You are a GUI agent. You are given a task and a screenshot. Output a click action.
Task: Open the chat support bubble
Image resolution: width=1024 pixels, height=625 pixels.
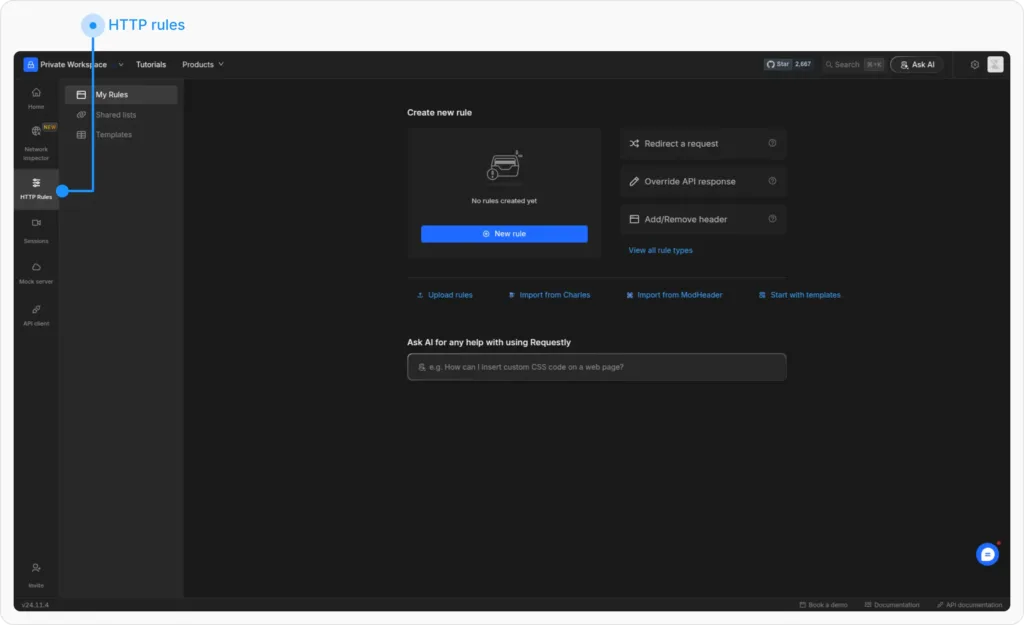(x=987, y=553)
